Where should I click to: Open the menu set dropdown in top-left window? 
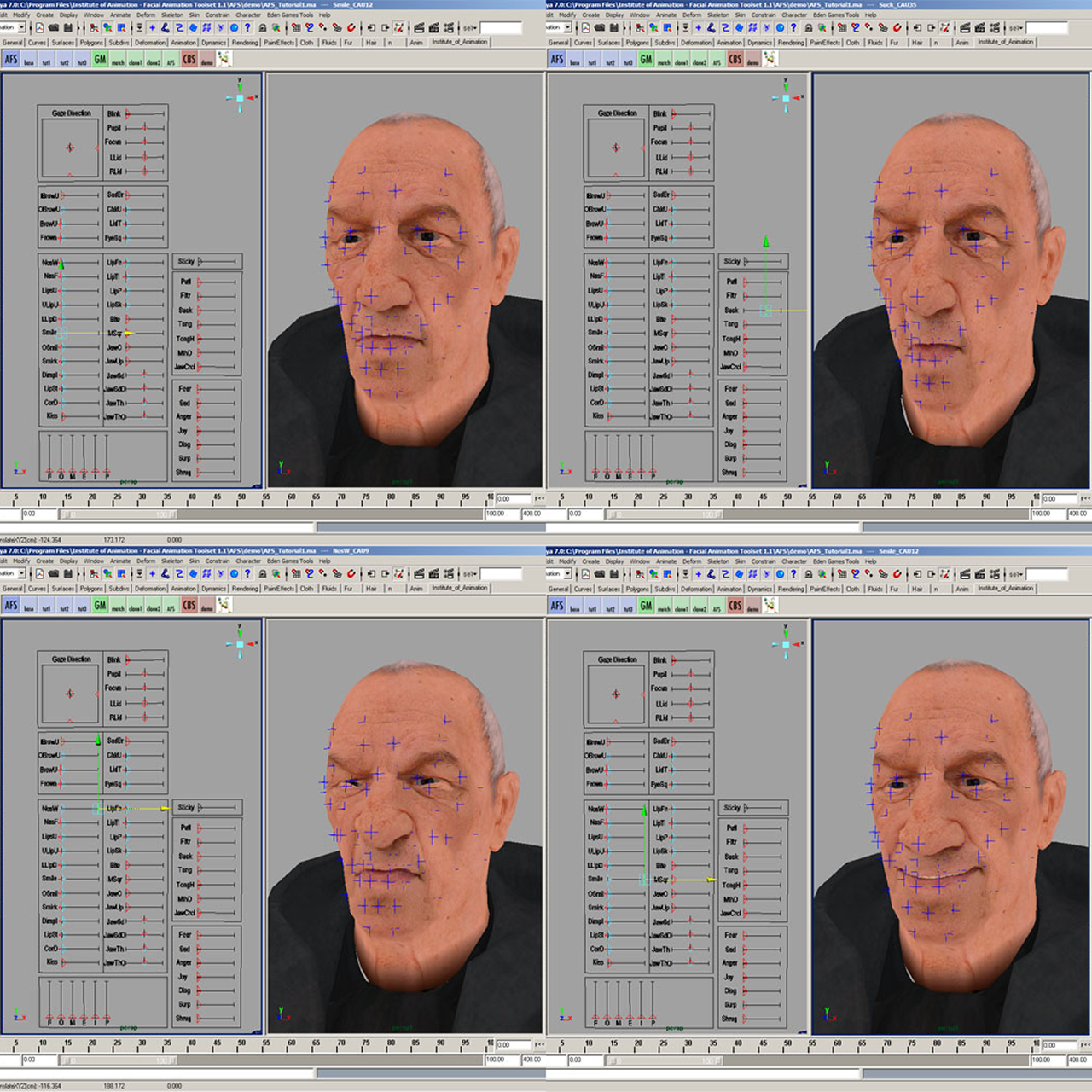(20, 27)
